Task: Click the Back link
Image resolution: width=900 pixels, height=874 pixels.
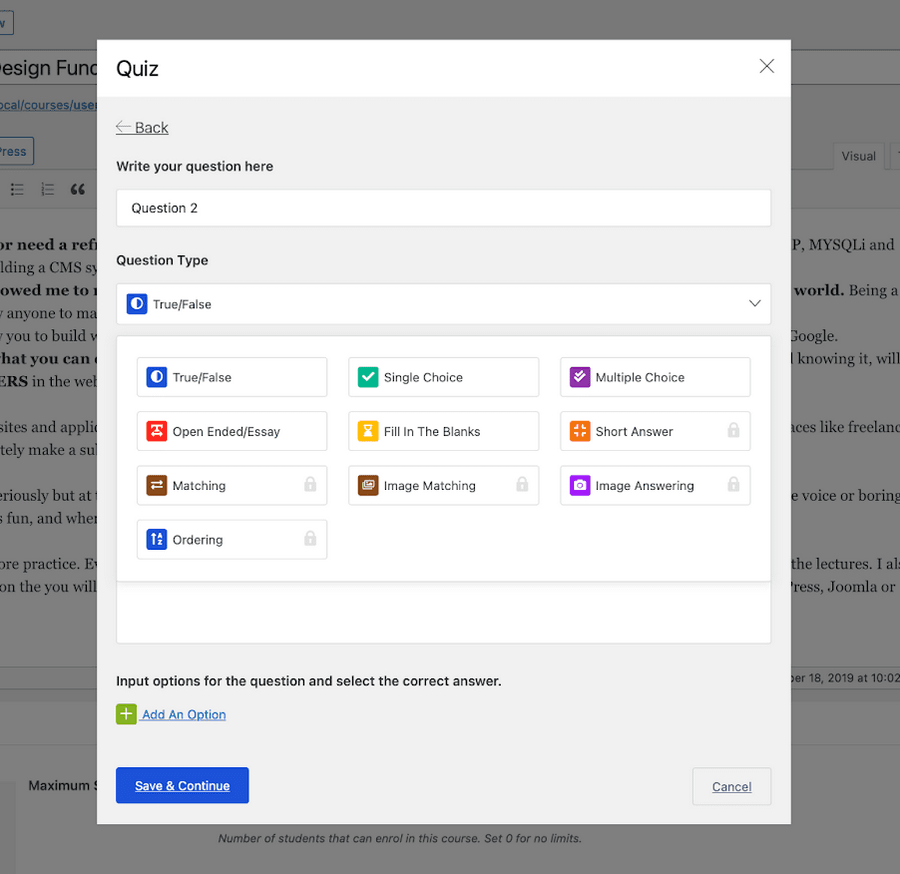Action: (x=142, y=127)
